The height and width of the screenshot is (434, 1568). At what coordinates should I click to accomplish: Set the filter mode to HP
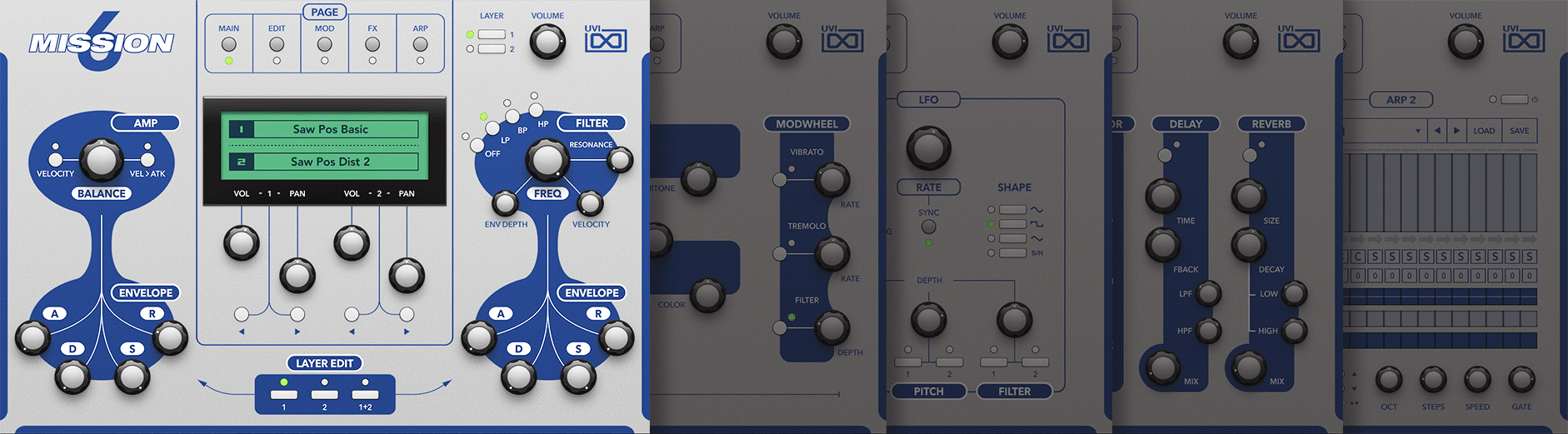pyautogui.click(x=536, y=110)
